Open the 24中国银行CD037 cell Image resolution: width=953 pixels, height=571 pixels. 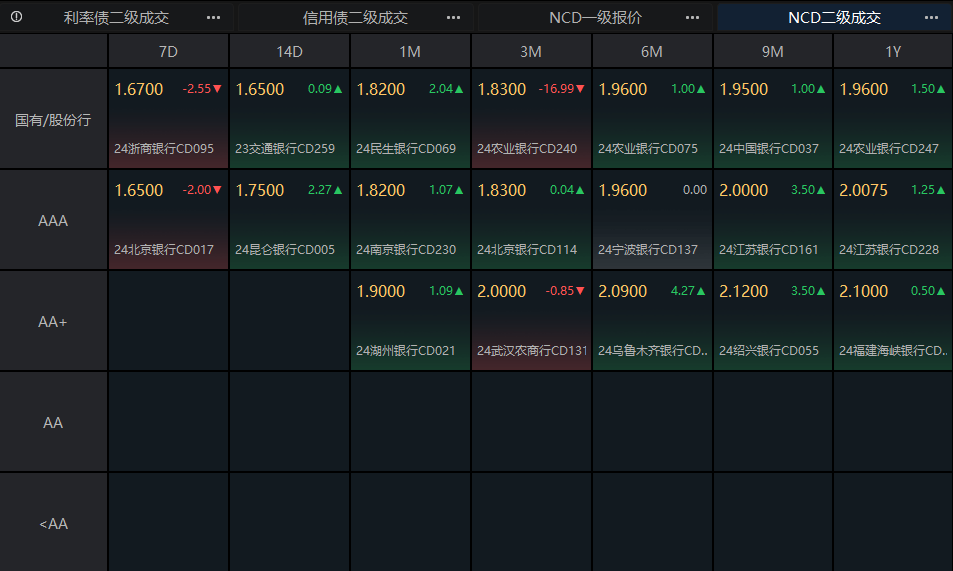pyautogui.click(x=772, y=119)
